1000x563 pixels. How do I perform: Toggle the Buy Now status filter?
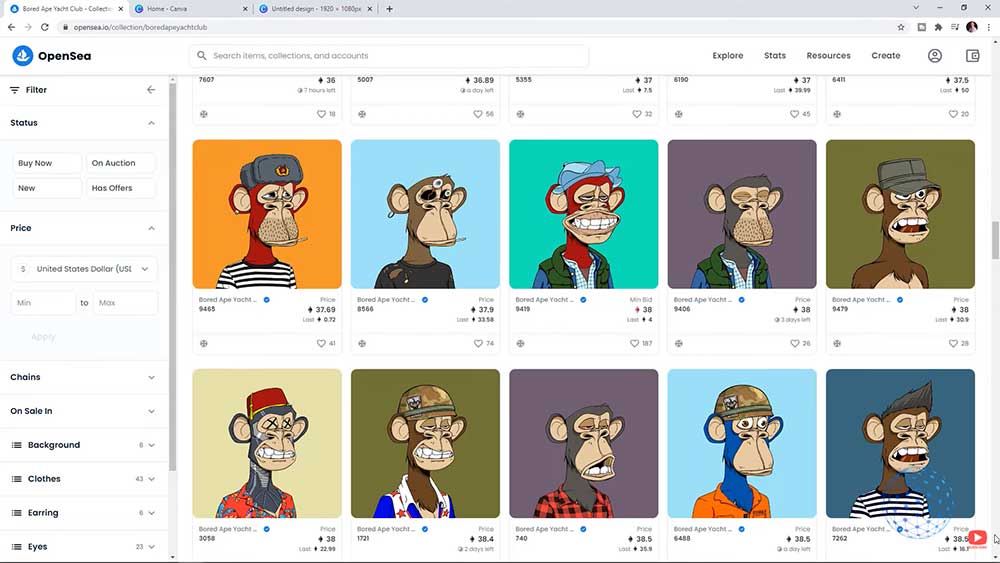[x=47, y=163]
